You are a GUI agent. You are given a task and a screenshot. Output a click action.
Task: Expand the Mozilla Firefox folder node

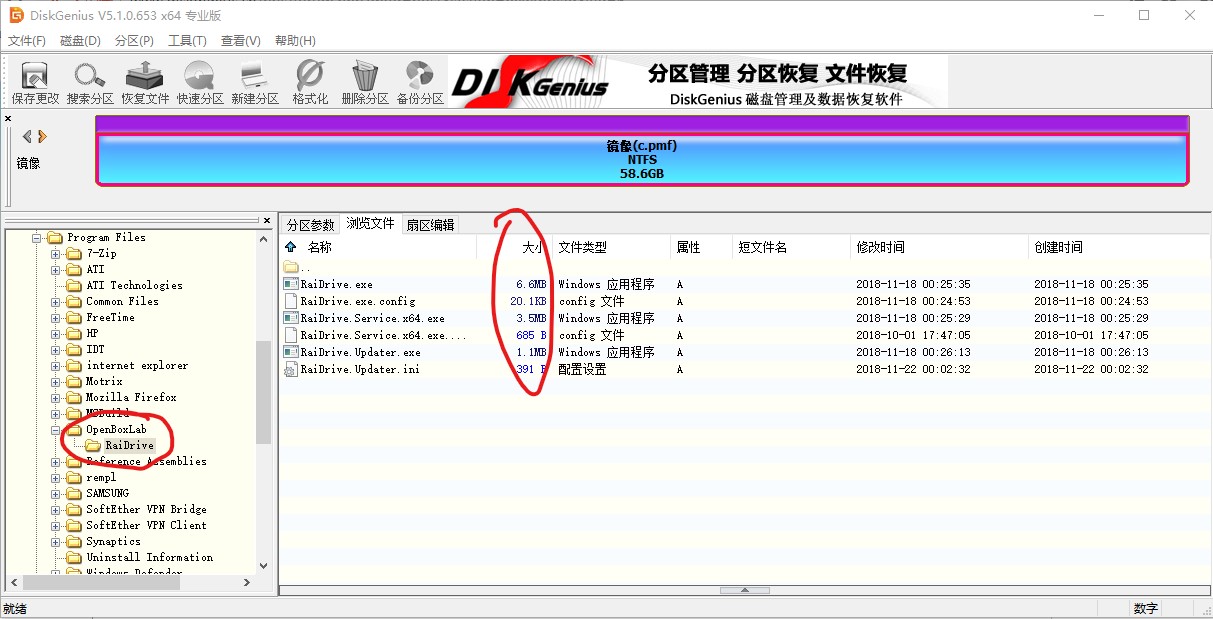click(x=56, y=398)
